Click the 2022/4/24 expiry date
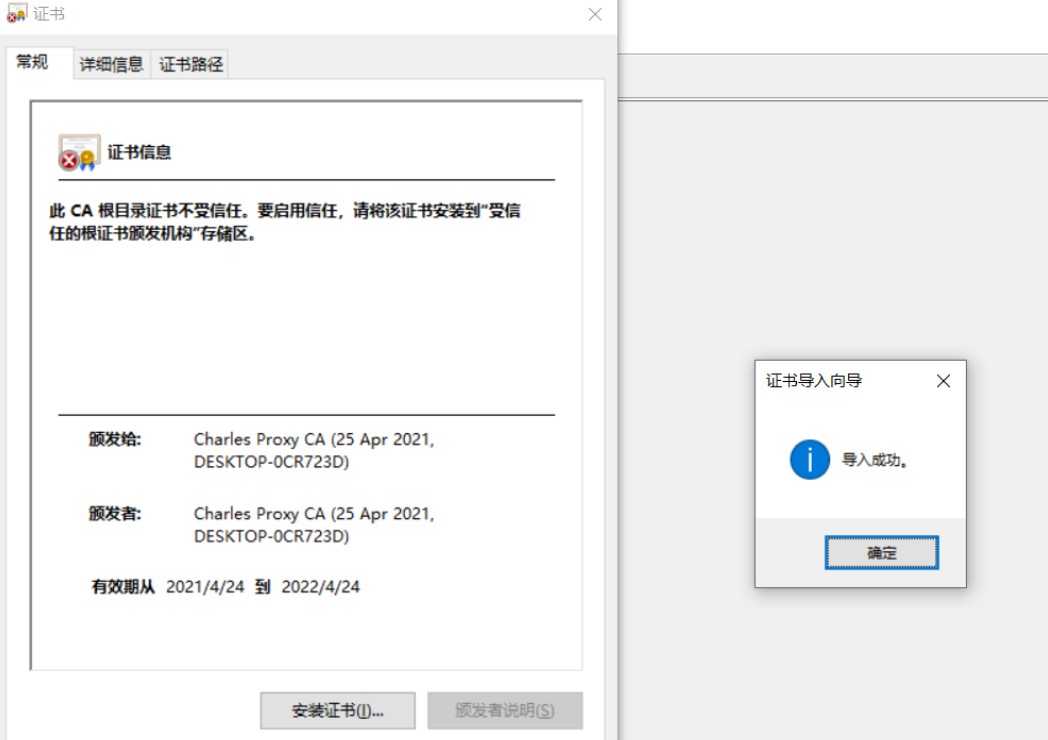Screen dimensions: 1048x740 [321, 587]
